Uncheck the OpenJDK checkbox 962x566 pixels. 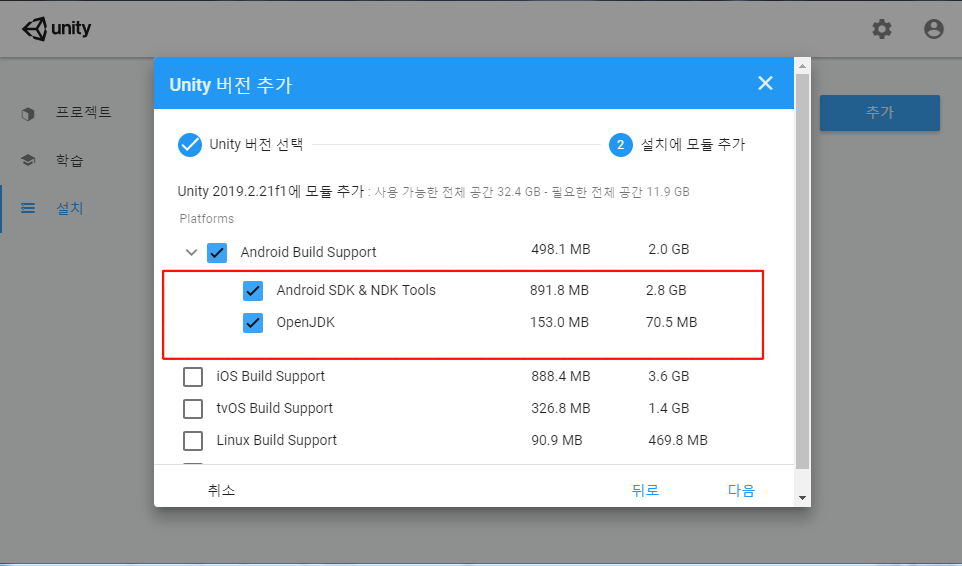coord(253,323)
